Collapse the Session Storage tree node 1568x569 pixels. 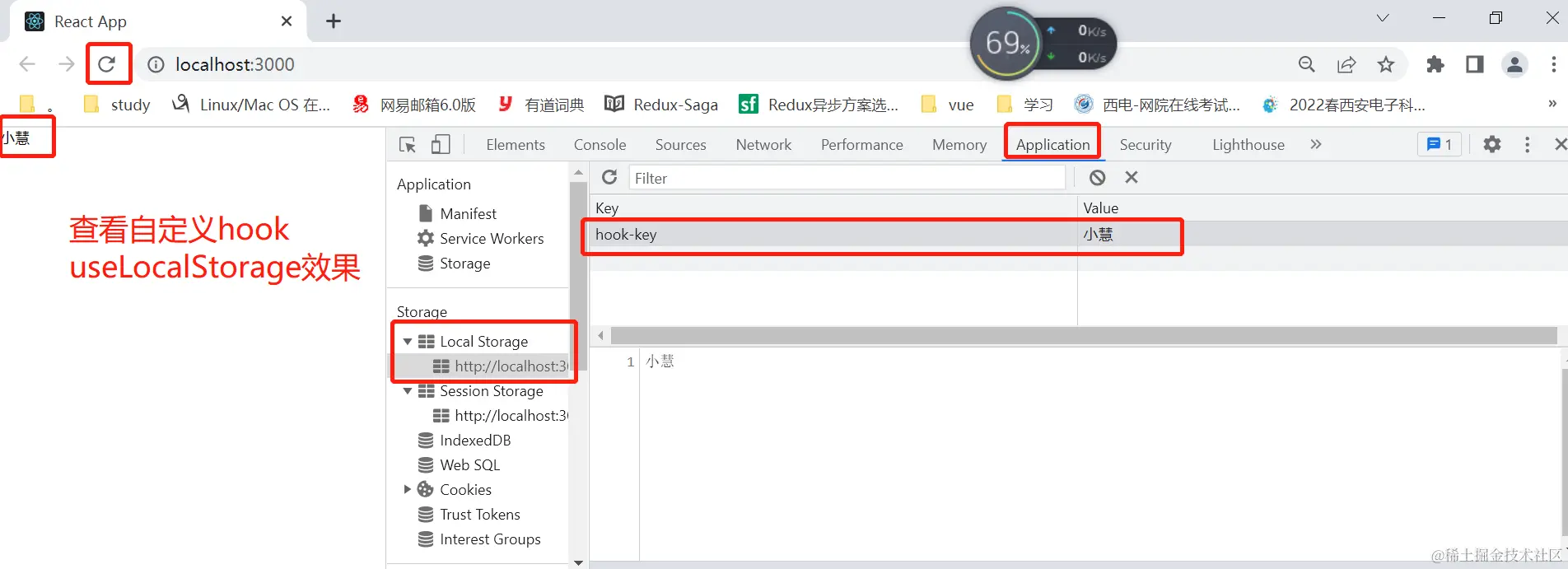(407, 391)
